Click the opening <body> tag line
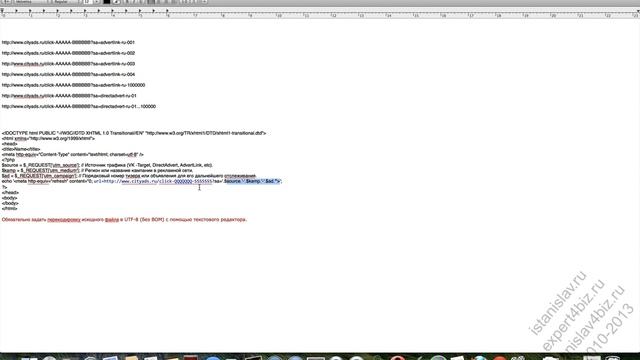Image resolution: width=640 pixels, height=360 pixels. [x=10, y=198]
